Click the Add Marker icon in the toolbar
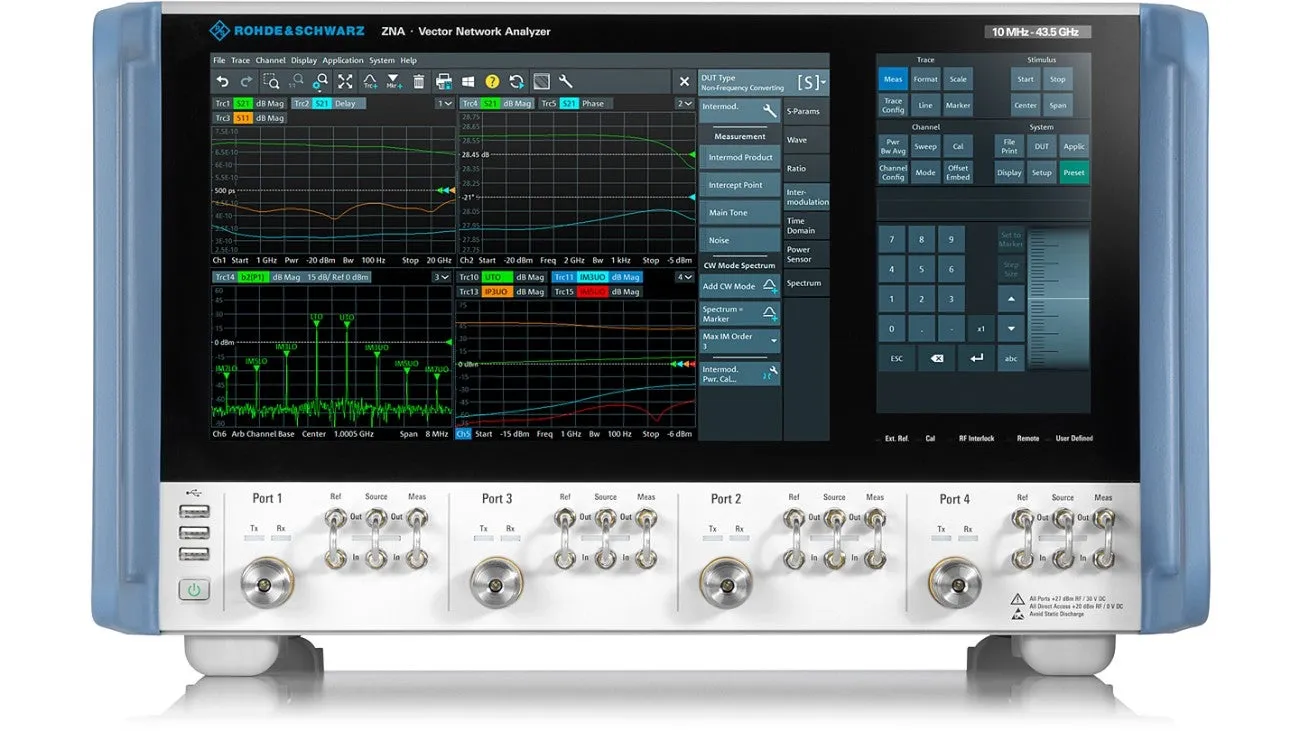This screenshot has width=1300, height=731. [393, 81]
